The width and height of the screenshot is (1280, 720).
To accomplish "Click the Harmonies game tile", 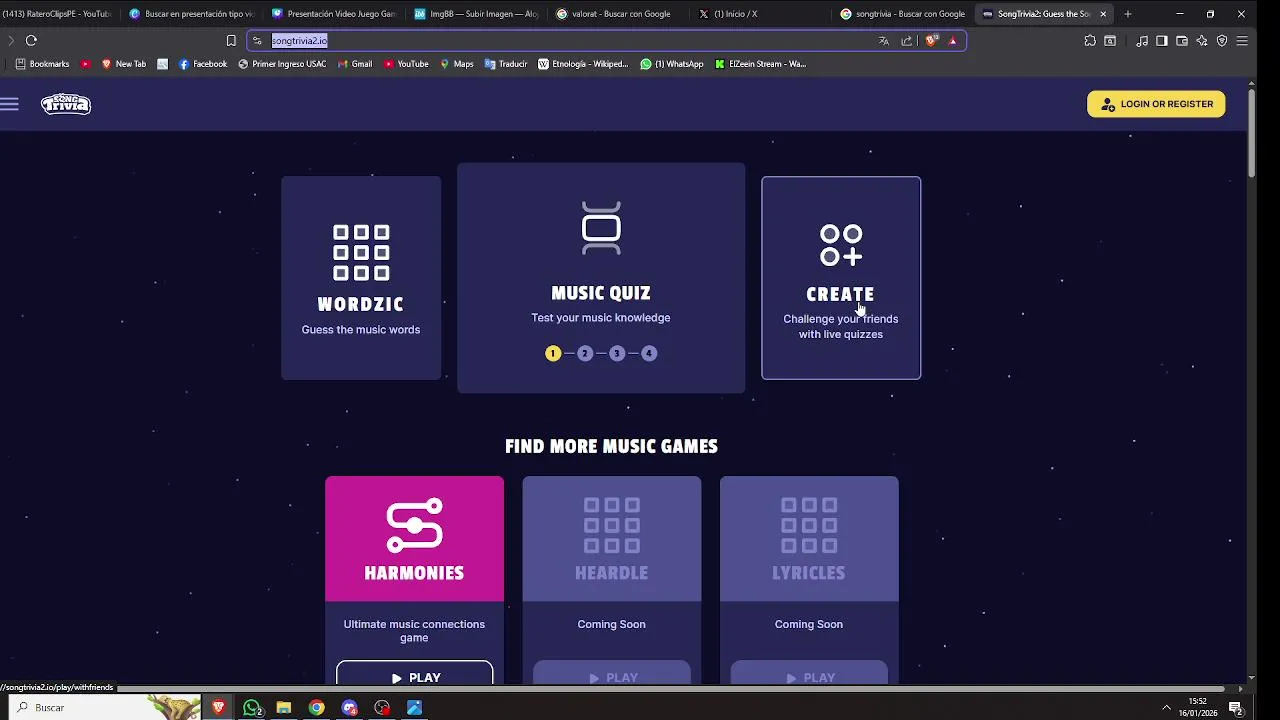I will (414, 539).
